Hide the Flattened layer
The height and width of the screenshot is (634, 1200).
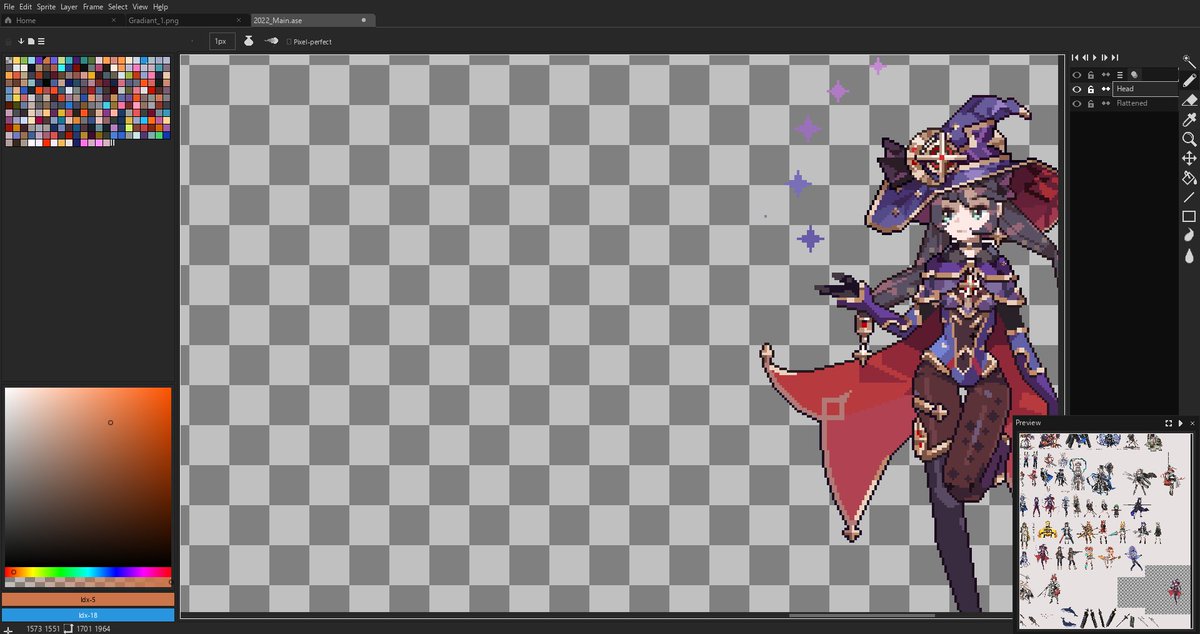coord(1077,103)
